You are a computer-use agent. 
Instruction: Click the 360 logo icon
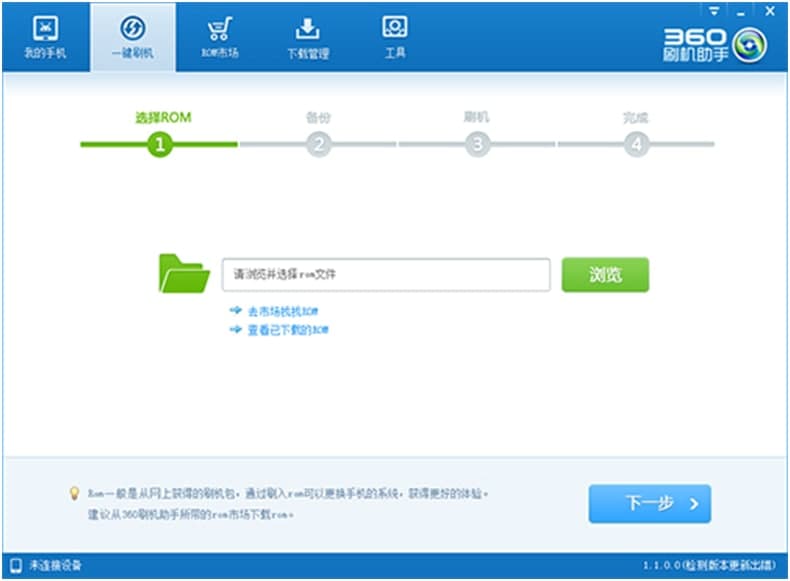750,45
